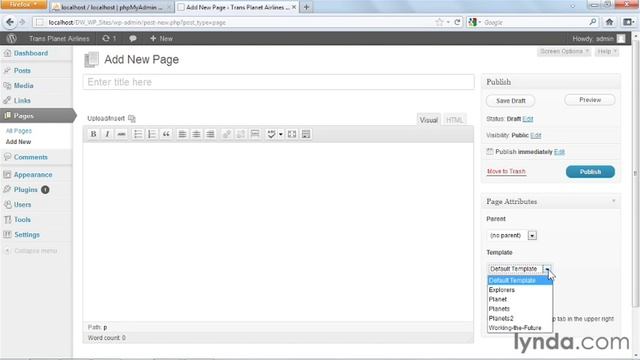Toggle the spellchecker
Screen dimensions: 640x360
pos(271,134)
